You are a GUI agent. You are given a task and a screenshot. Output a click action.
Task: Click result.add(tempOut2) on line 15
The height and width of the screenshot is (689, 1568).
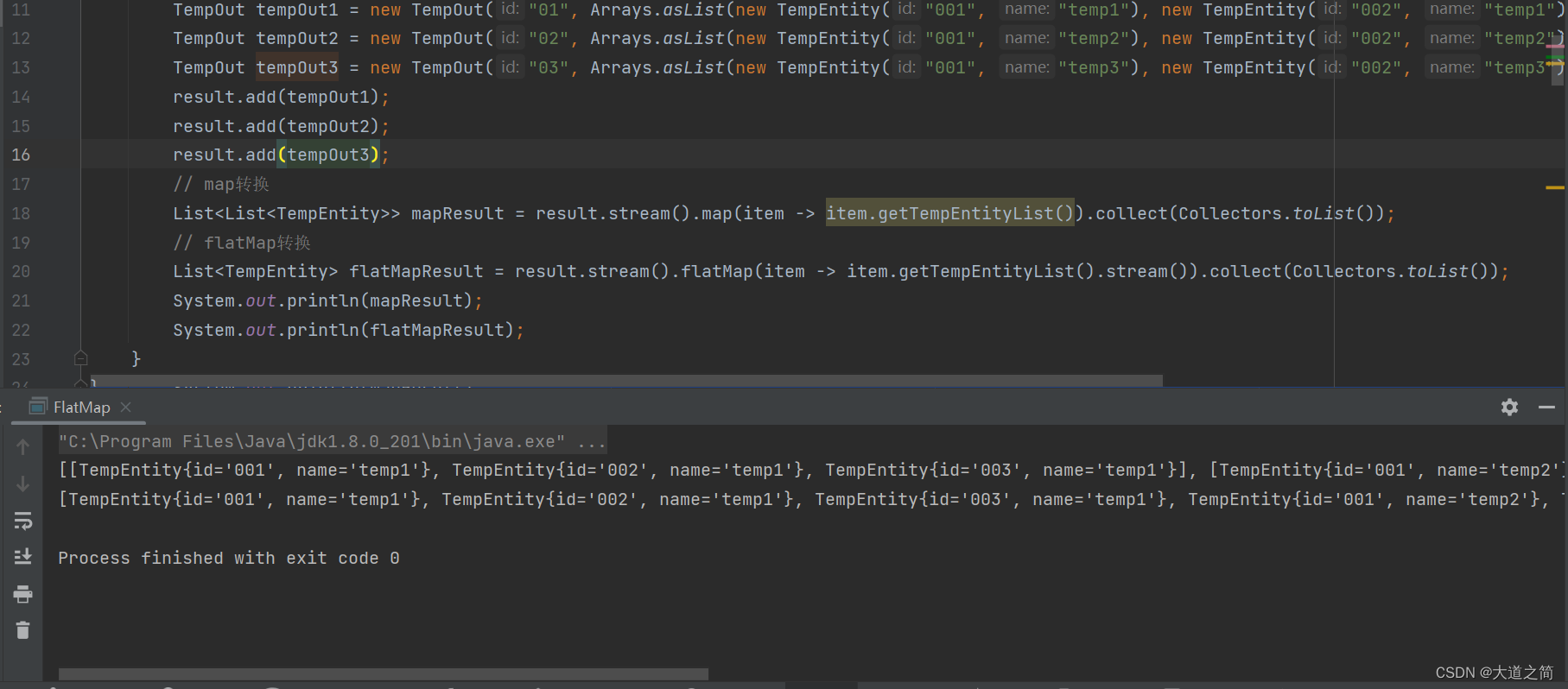[x=281, y=126]
